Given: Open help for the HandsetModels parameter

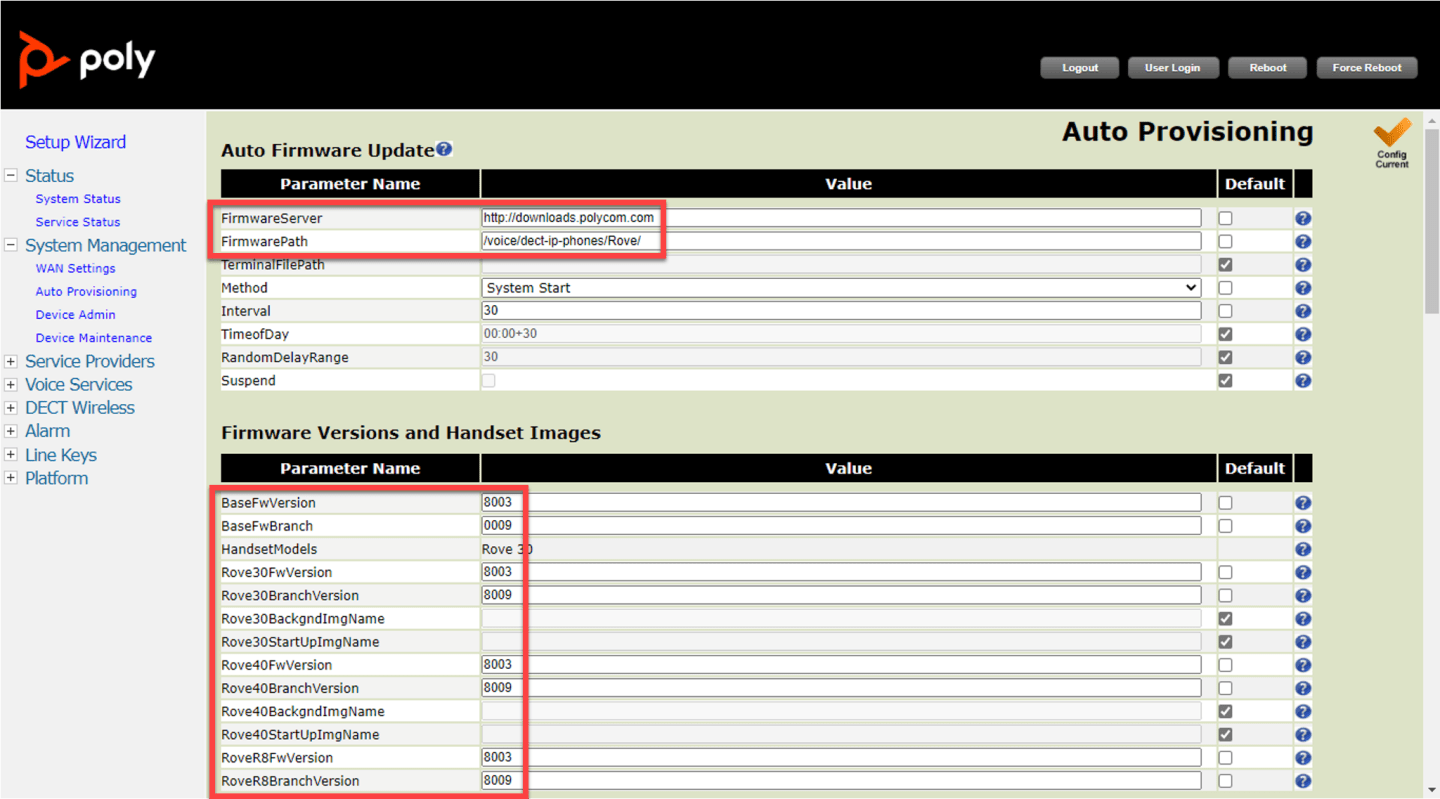Looking at the screenshot, I should 1302,548.
